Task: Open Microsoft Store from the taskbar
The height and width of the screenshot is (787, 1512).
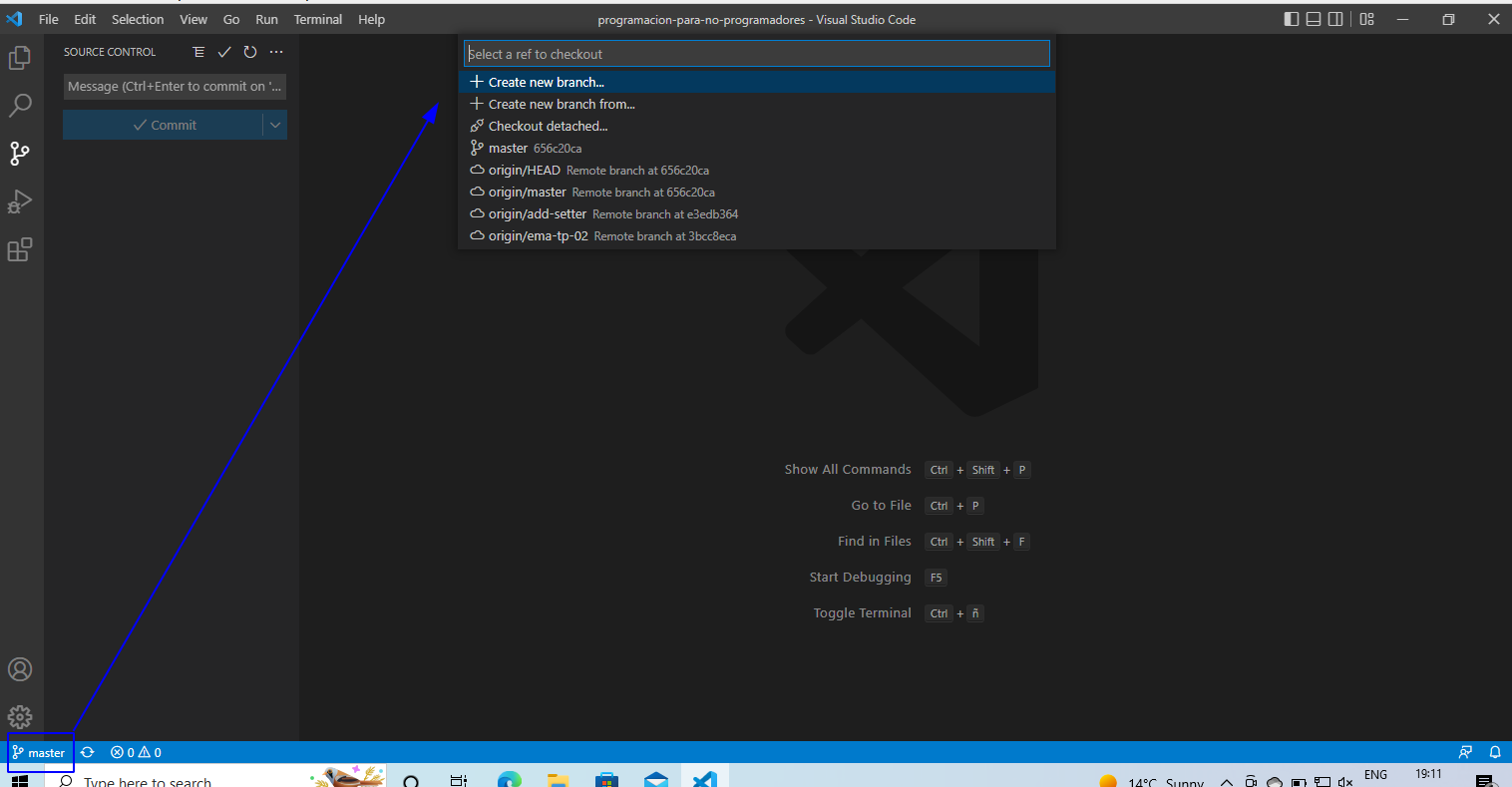Action: click(606, 780)
